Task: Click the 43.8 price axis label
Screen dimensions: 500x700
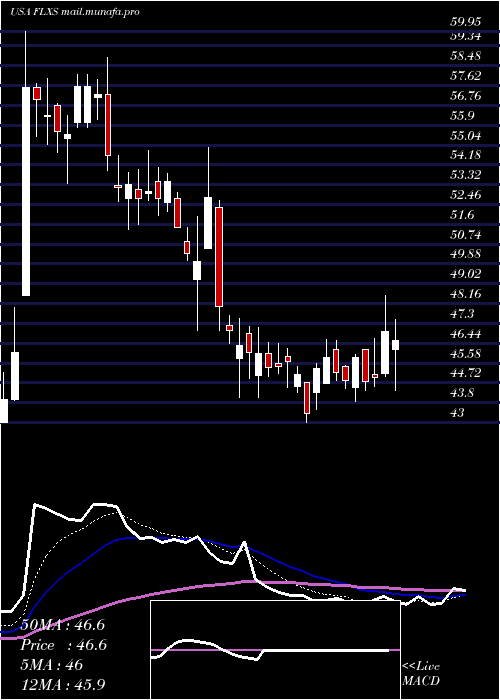Action: coord(462,393)
